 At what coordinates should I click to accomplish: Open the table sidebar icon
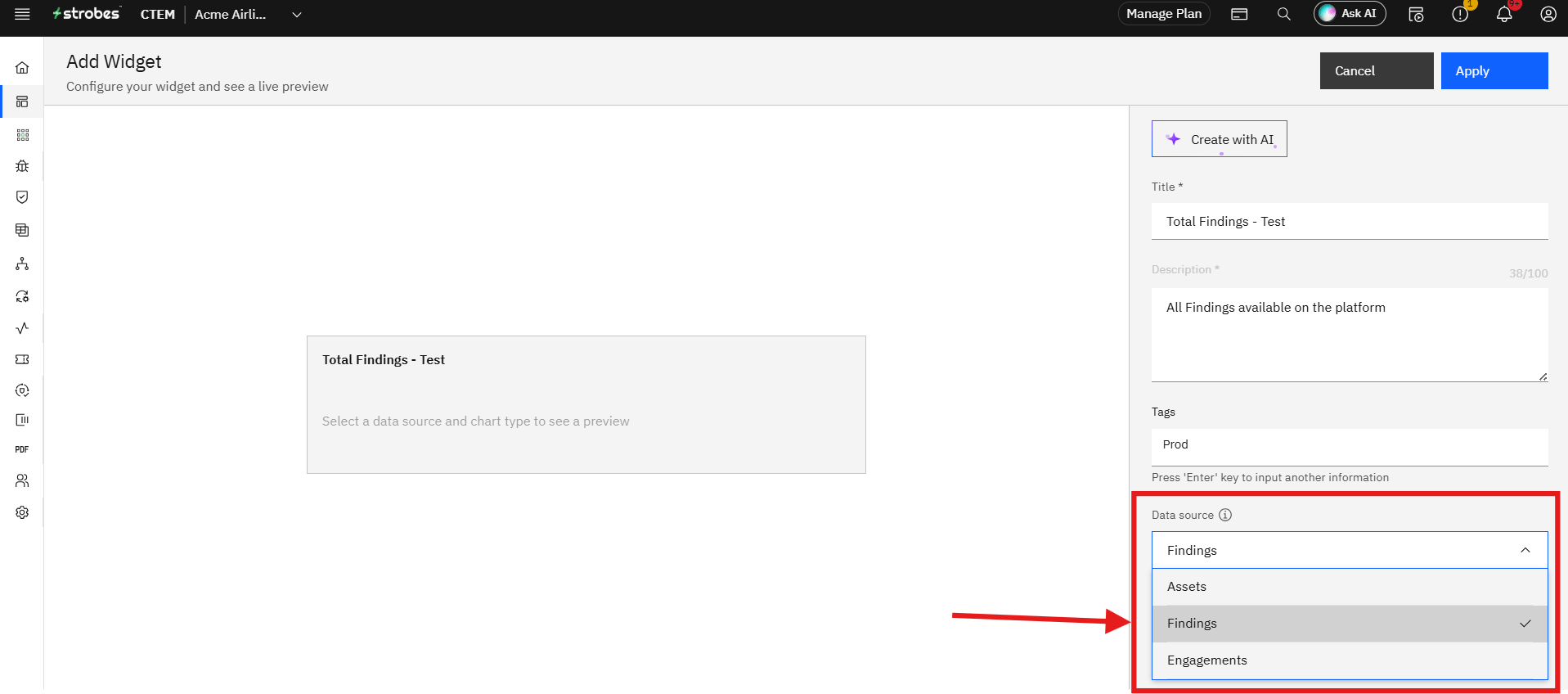tap(22, 230)
